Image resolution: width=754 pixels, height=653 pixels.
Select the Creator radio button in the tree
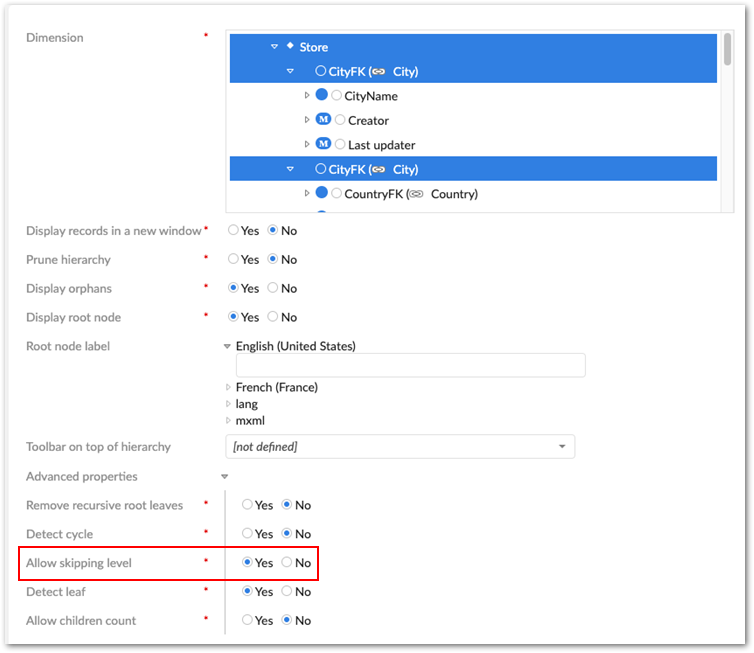pyautogui.click(x=340, y=120)
